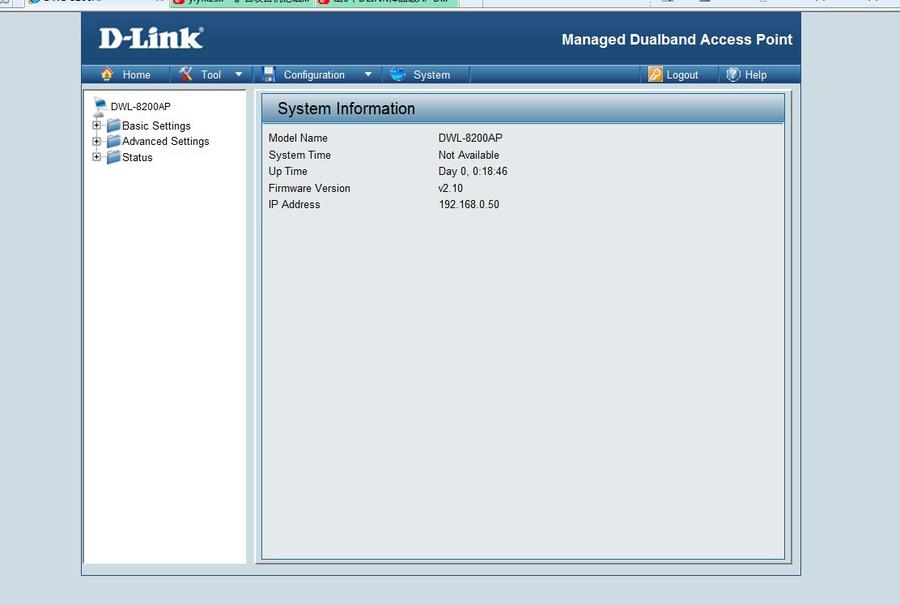Click the Model Name label

click(x=298, y=138)
